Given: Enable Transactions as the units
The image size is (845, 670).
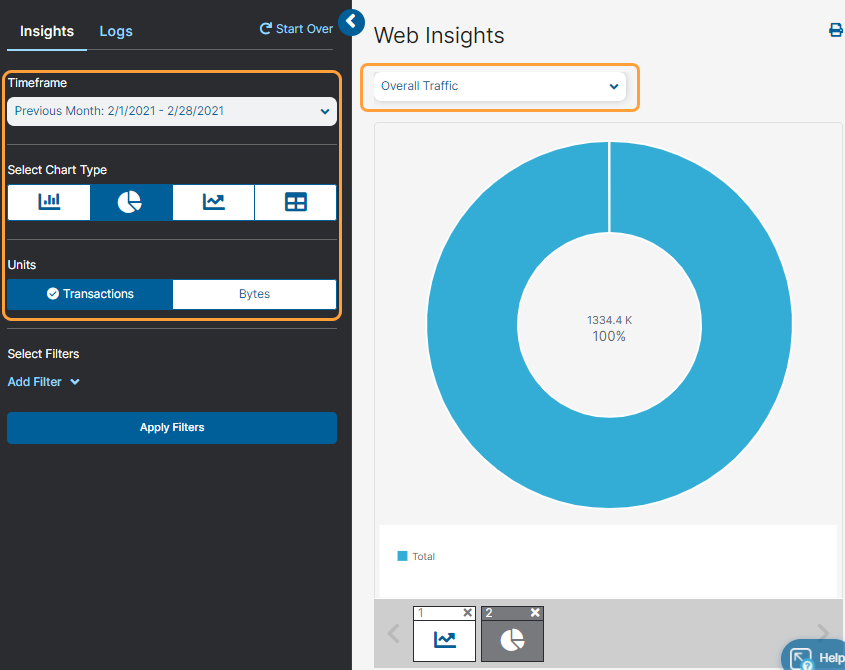Looking at the screenshot, I should 89,293.
